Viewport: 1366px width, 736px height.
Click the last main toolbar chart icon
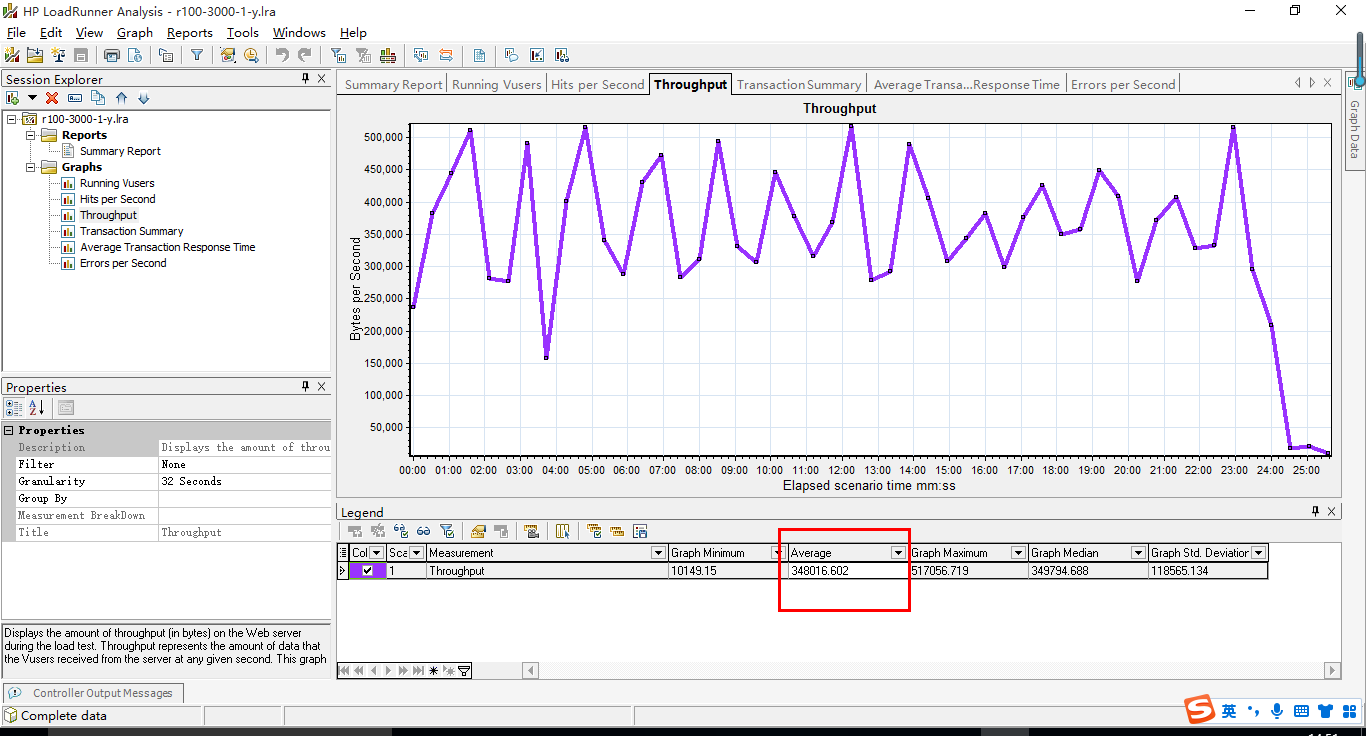[x=561, y=55]
